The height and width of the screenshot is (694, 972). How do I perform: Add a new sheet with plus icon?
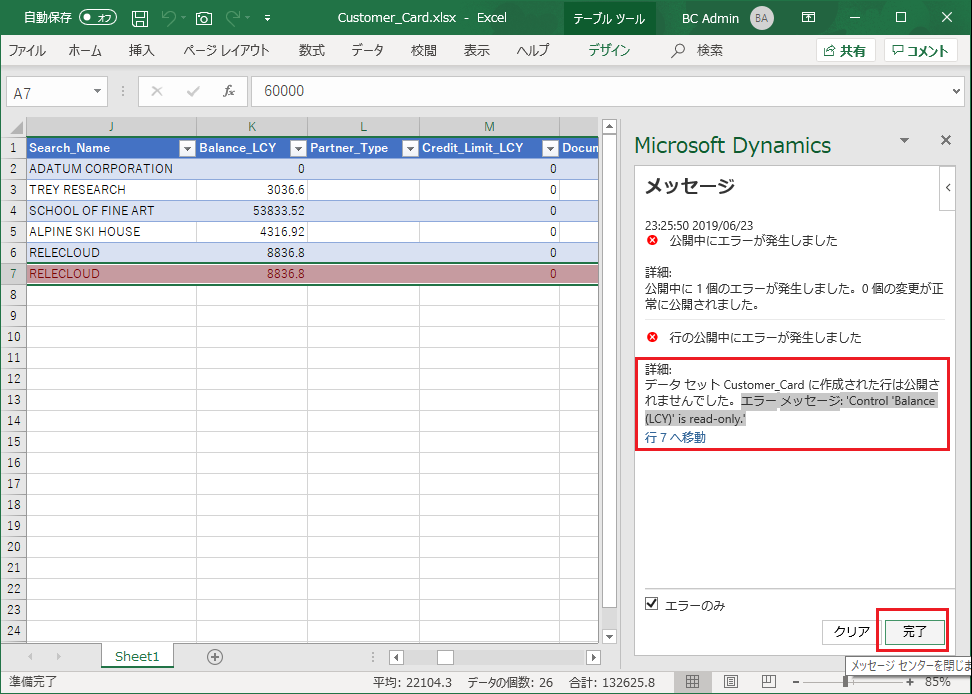[x=214, y=657]
